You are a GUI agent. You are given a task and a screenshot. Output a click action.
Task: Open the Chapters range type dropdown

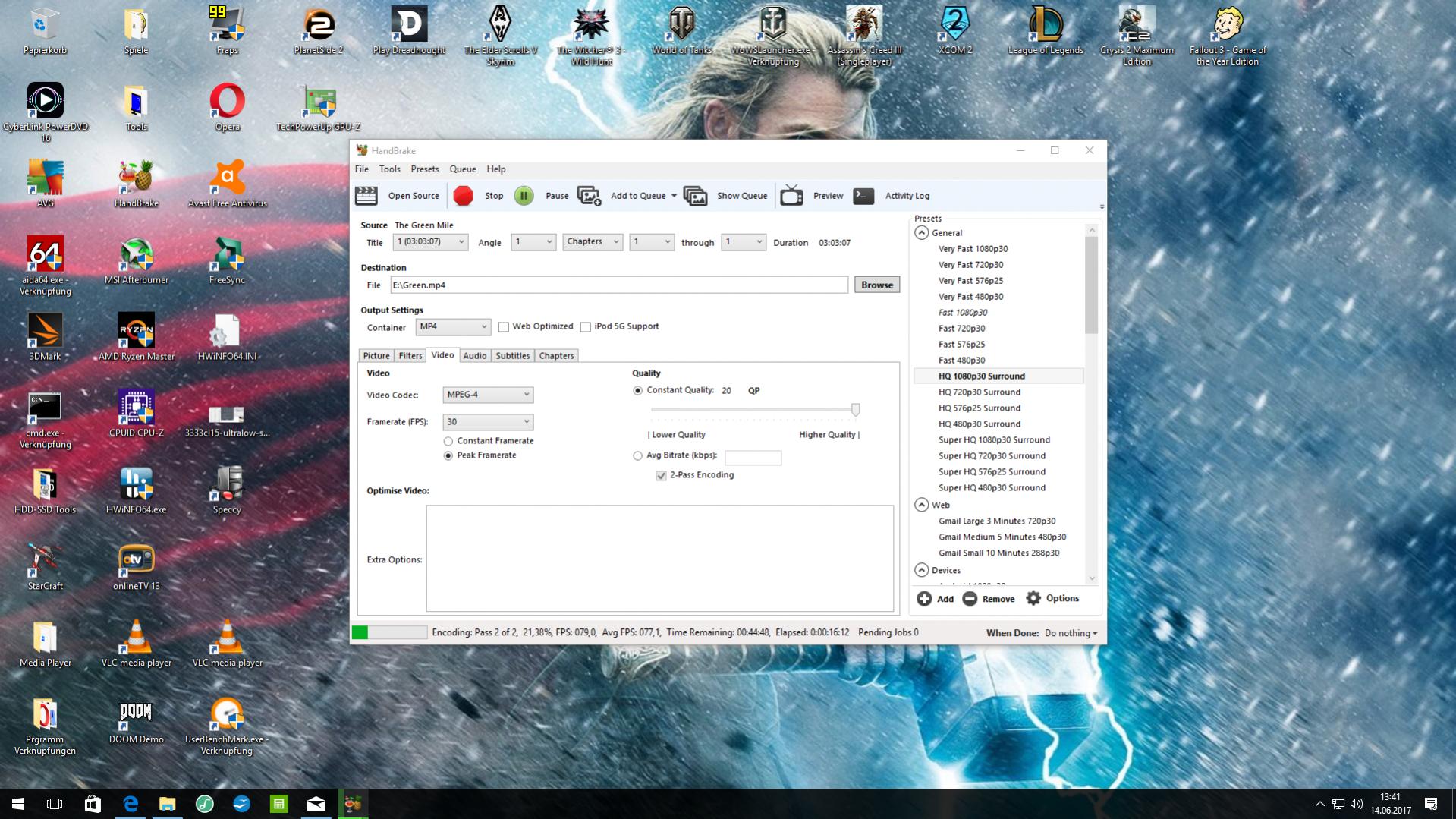593,242
